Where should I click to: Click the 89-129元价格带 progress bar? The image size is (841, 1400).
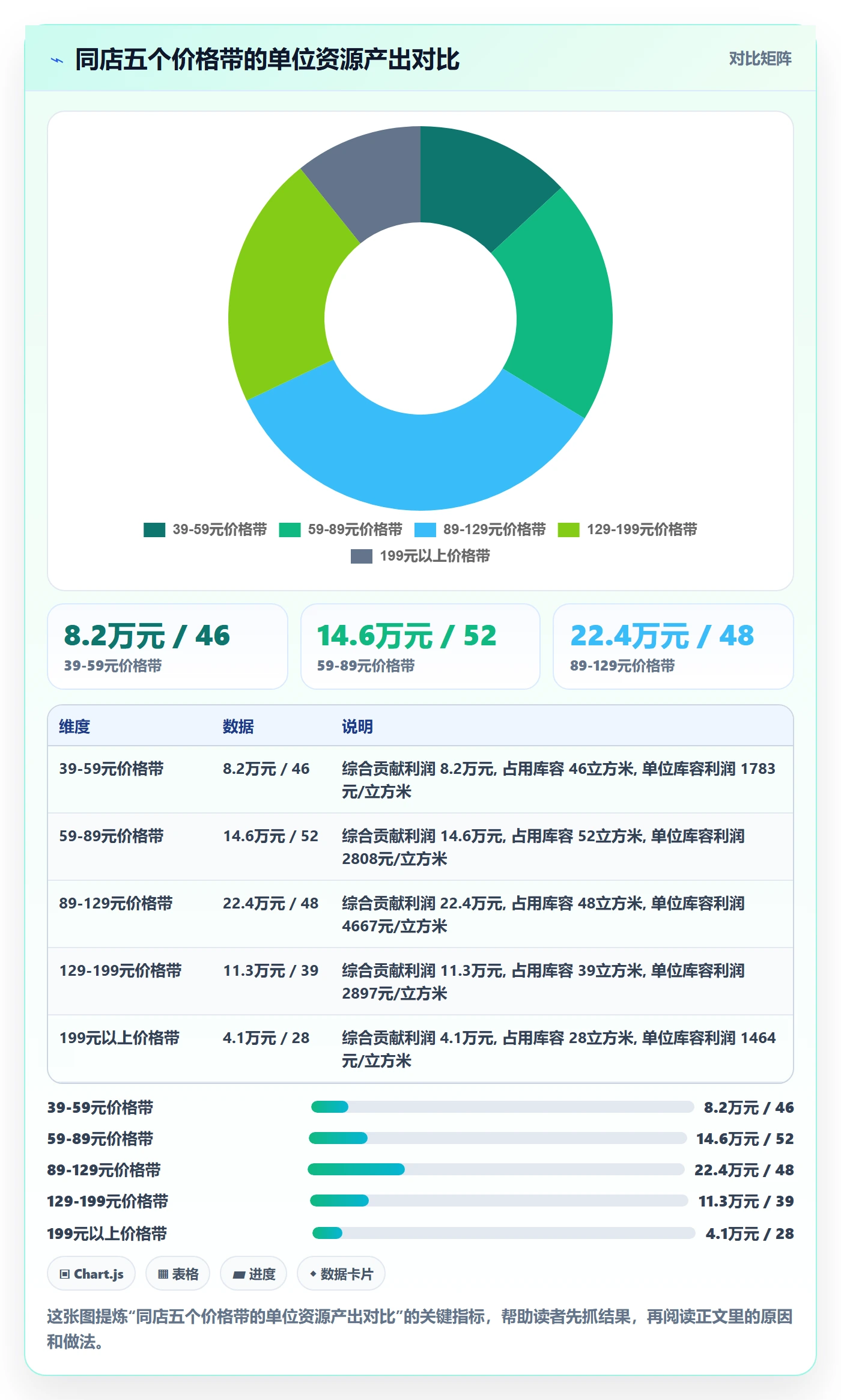coord(496,1169)
